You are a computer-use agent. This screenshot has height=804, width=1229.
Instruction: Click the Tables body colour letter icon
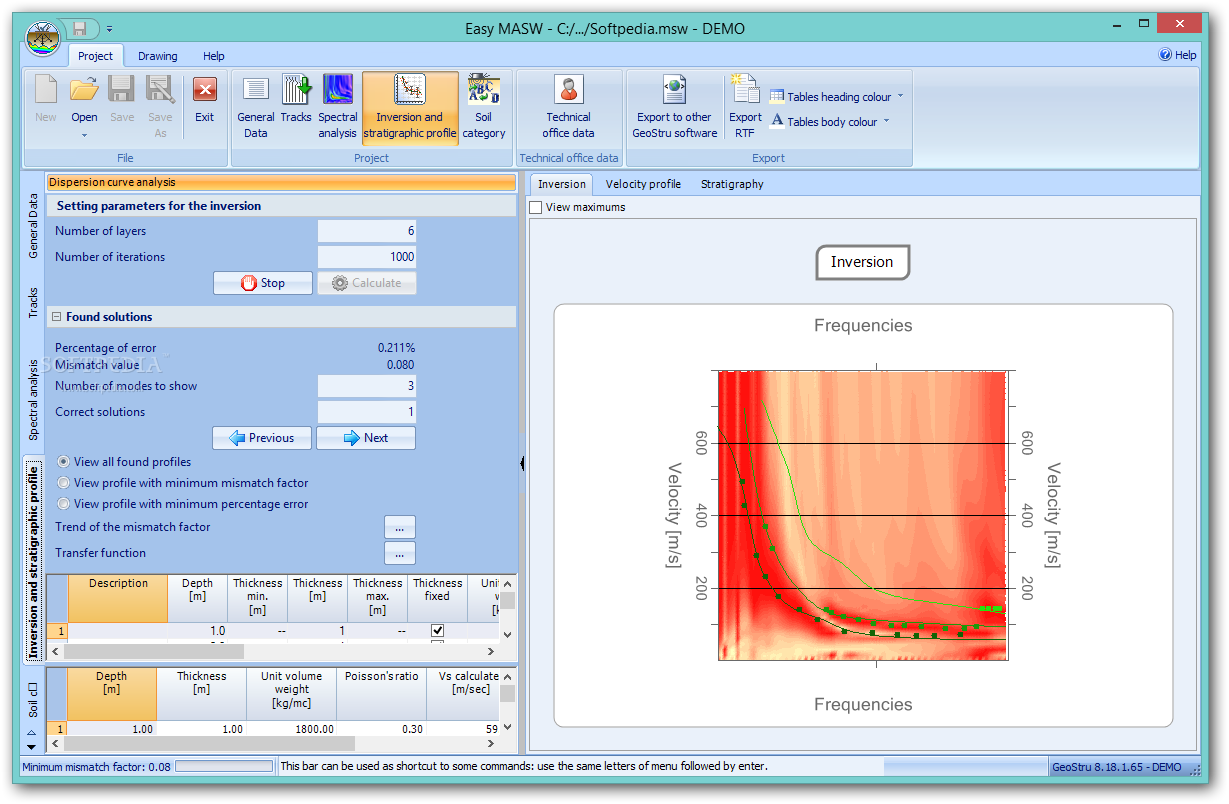coord(777,121)
